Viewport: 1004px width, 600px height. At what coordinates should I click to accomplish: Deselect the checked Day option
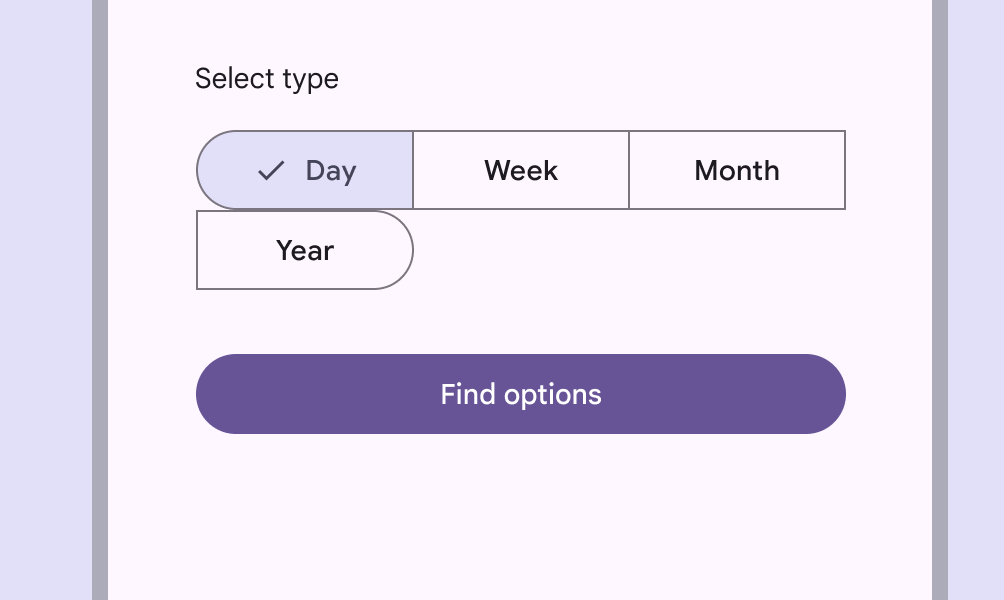pos(305,170)
